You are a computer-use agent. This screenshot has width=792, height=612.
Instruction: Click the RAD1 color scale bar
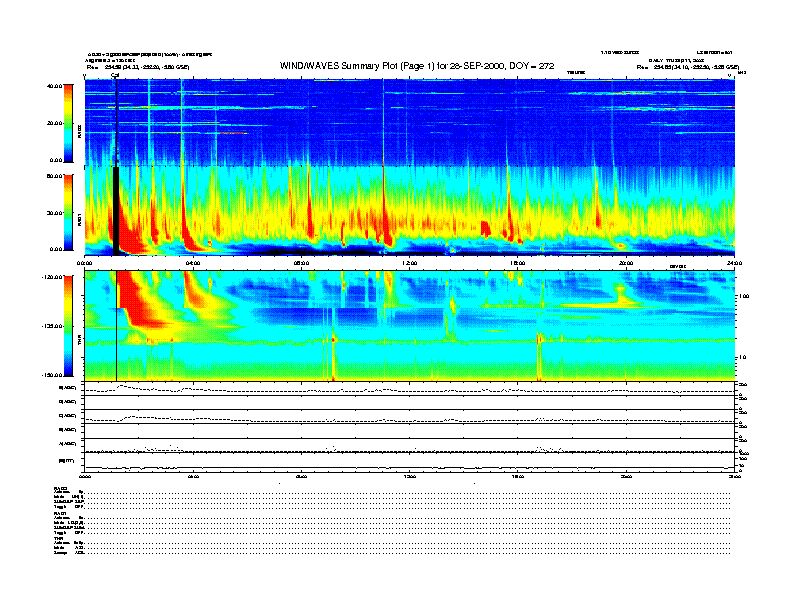[68, 213]
